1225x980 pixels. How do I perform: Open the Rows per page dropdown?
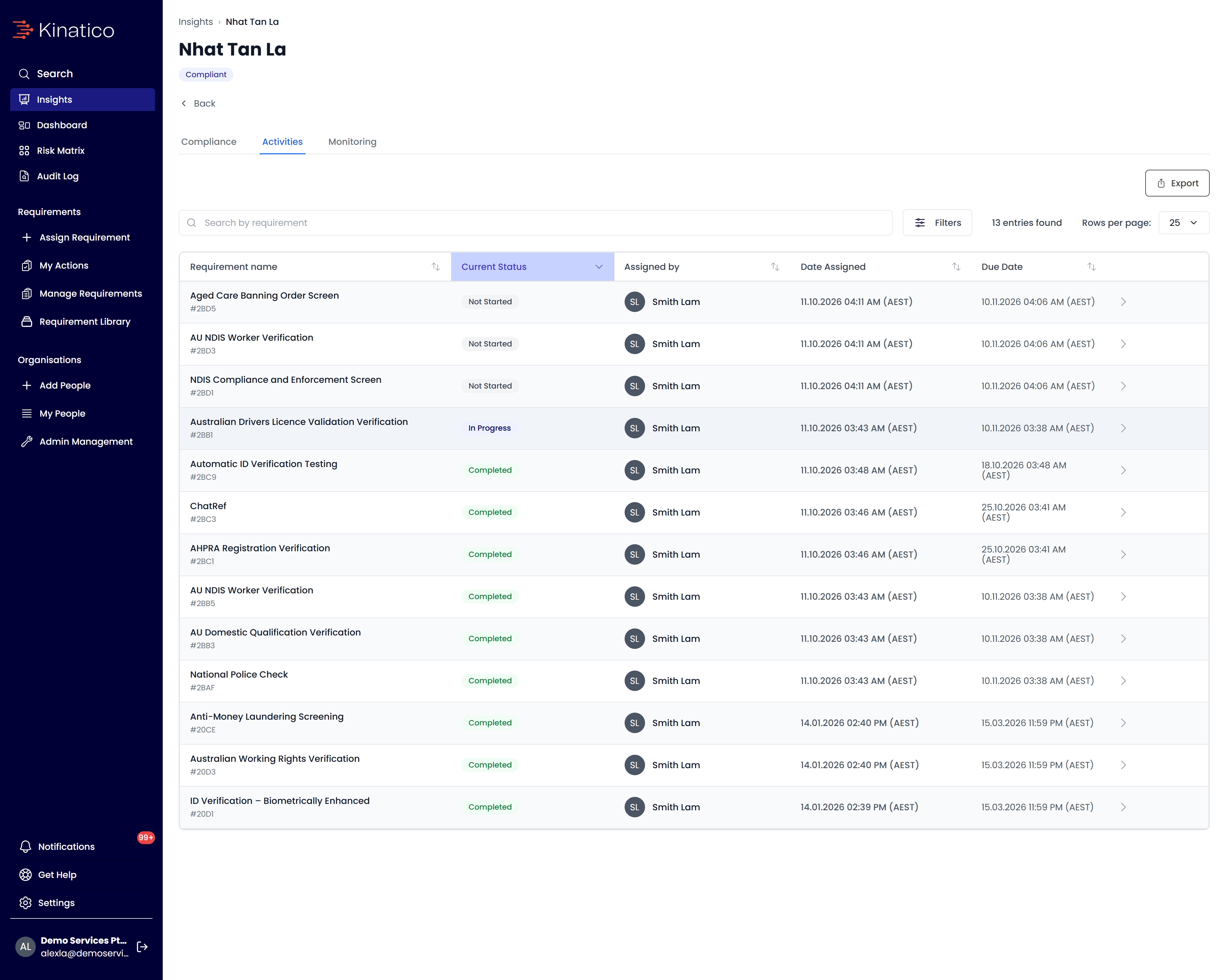[1184, 223]
